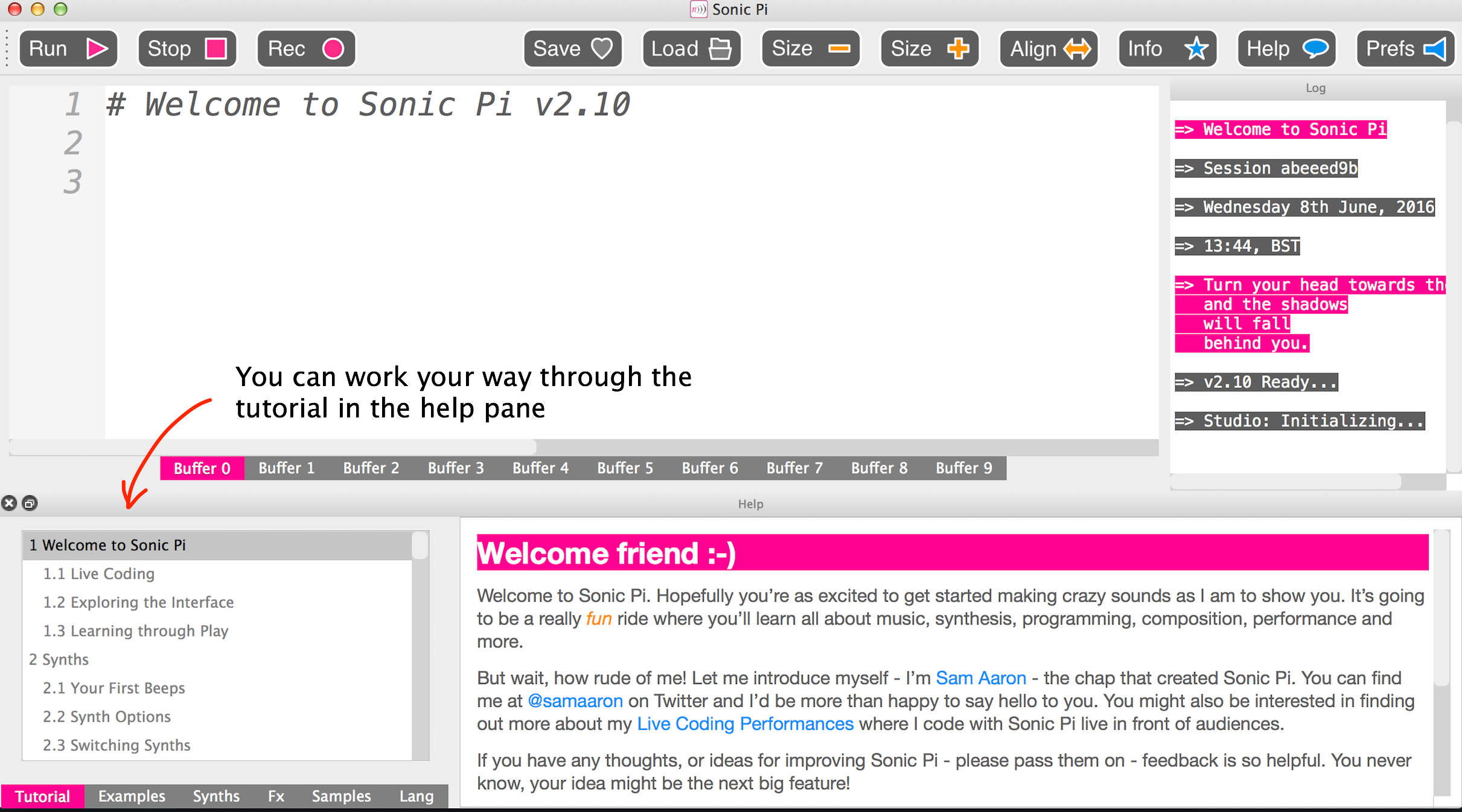Click the help content vertical scrollbar
This screenshot has height=812, width=1462.
pyautogui.click(x=1441, y=608)
